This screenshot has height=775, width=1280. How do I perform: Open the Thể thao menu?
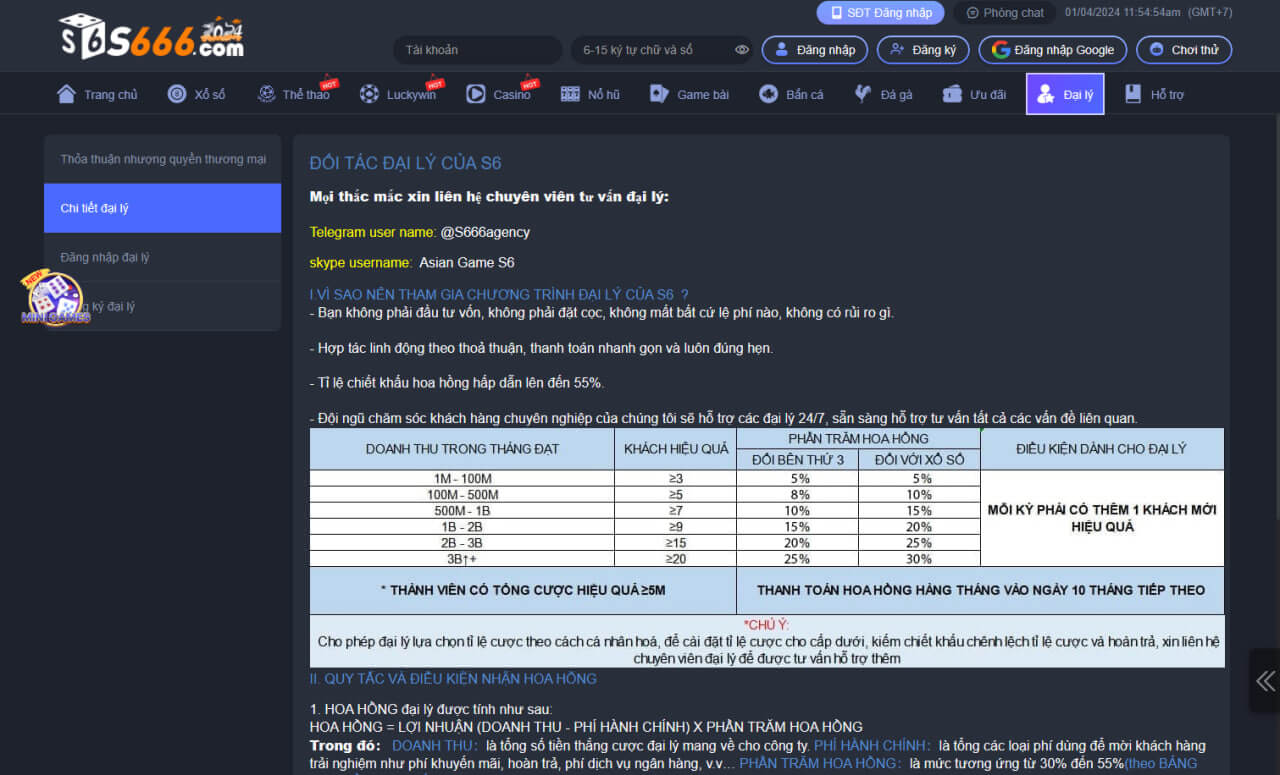click(294, 94)
